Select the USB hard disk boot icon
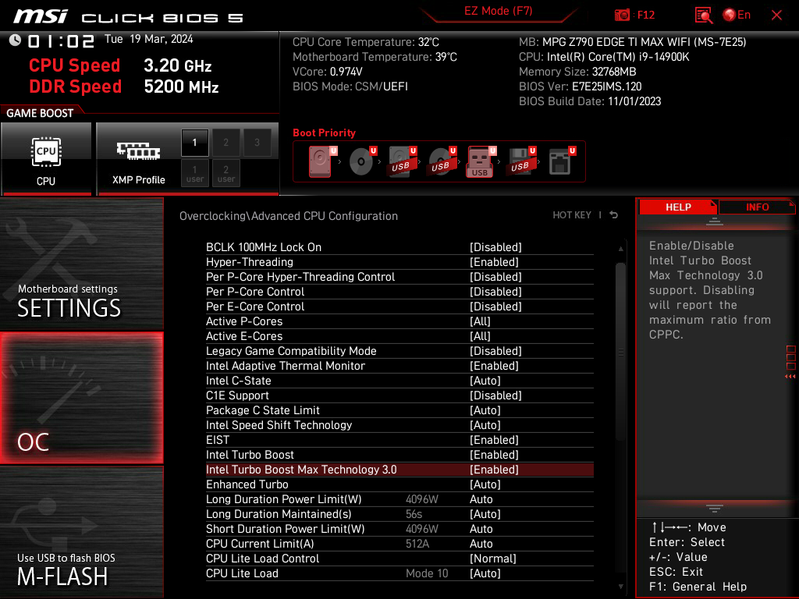Viewport: 799px width, 599px height. (x=402, y=161)
